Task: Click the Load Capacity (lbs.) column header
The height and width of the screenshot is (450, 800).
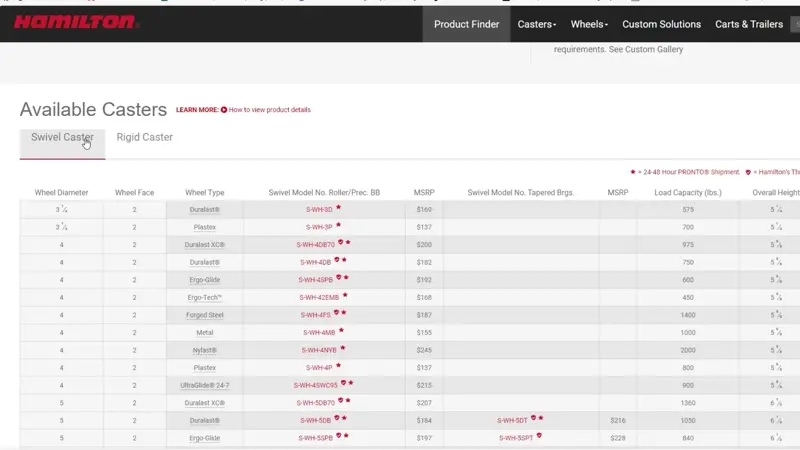Action: point(688,193)
